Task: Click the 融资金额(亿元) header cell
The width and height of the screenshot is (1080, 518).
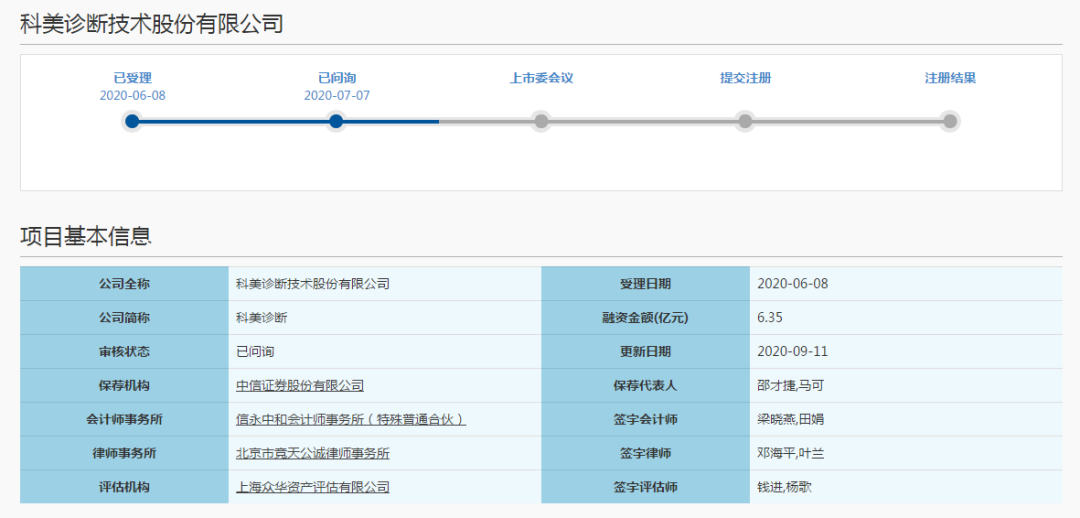Action: pyautogui.click(x=645, y=318)
